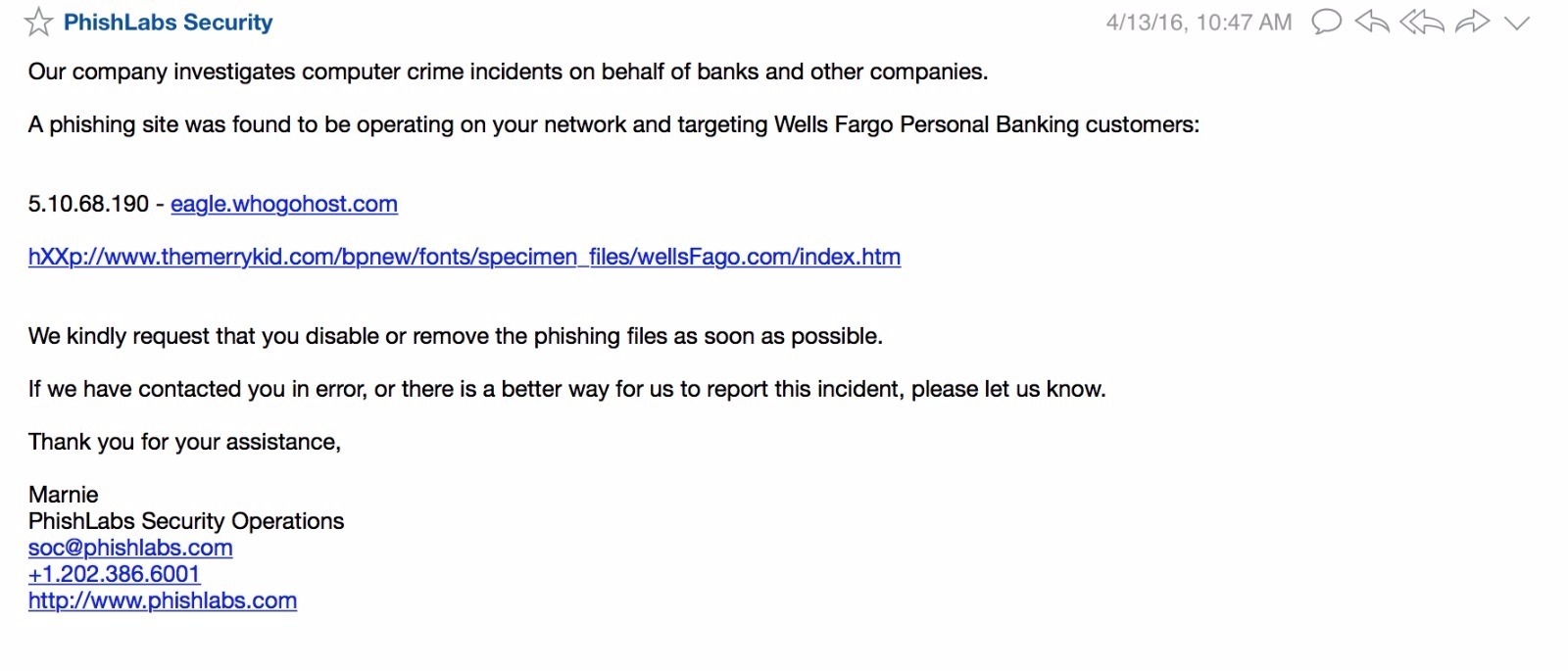This screenshot has height=671, width=1568.
Task: Click the IP address 5.10.68.190 text
Action: tap(88, 204)
